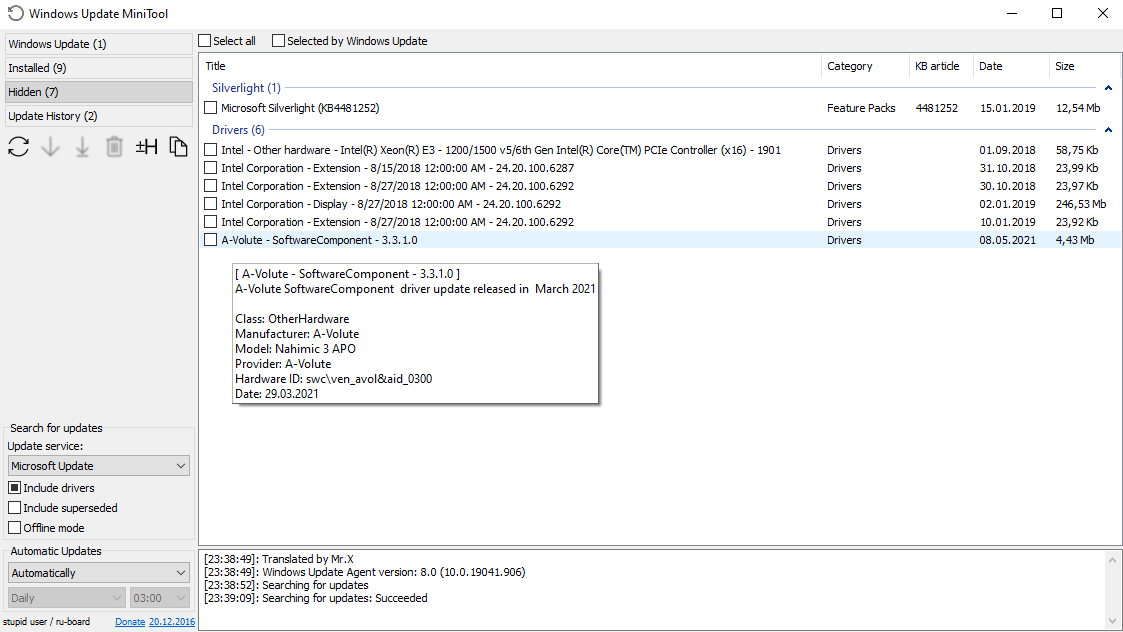Enable the Selected by Windows Update checkbox
This screenshot has width=1123, height=632.
point(279,41)
